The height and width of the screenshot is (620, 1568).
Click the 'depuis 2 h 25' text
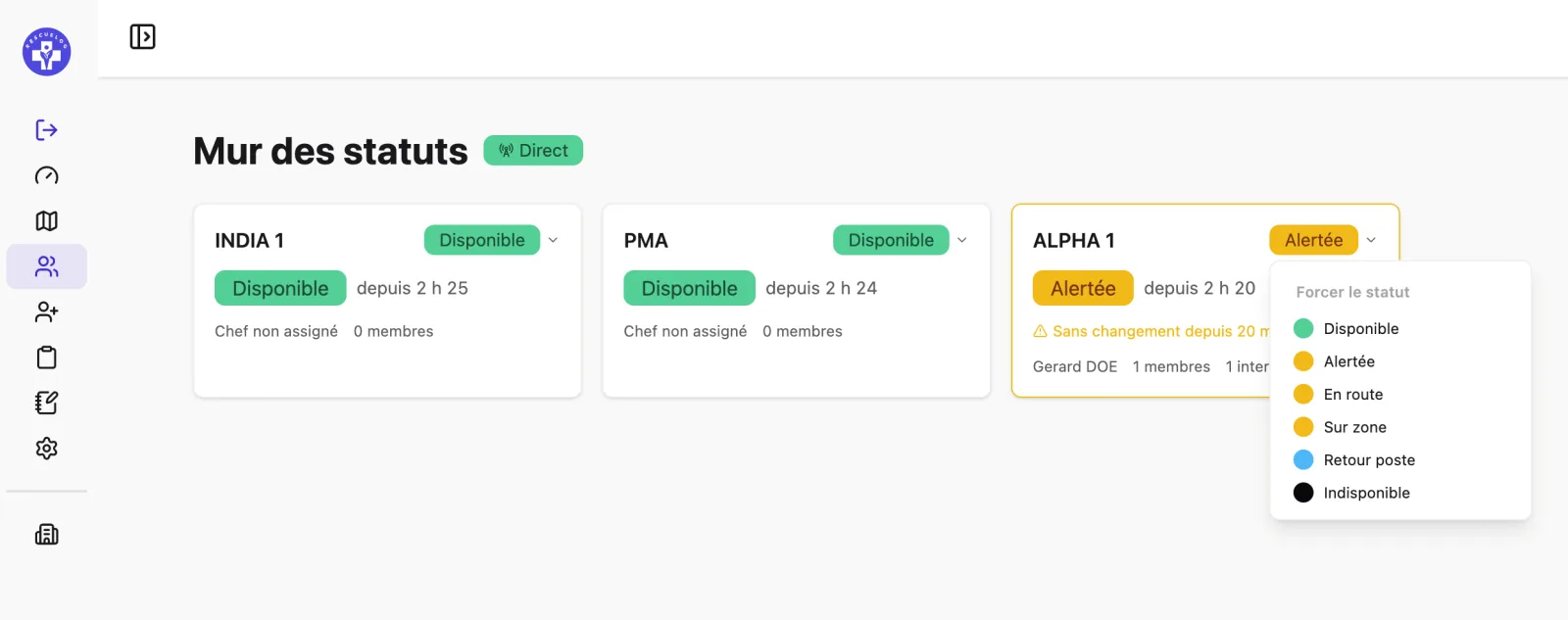coord(413,288)
